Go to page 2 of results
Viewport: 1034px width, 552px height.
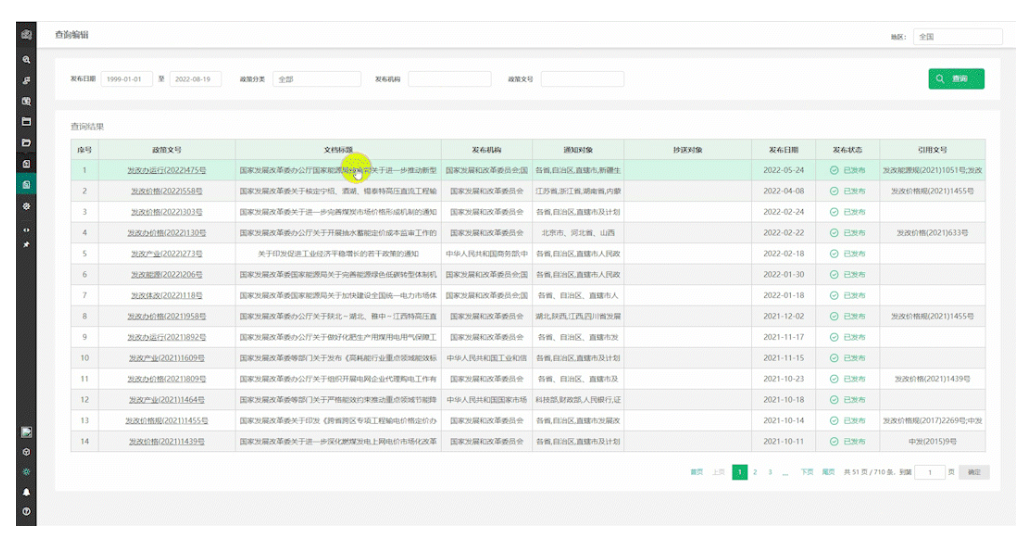tap(755, 472)
